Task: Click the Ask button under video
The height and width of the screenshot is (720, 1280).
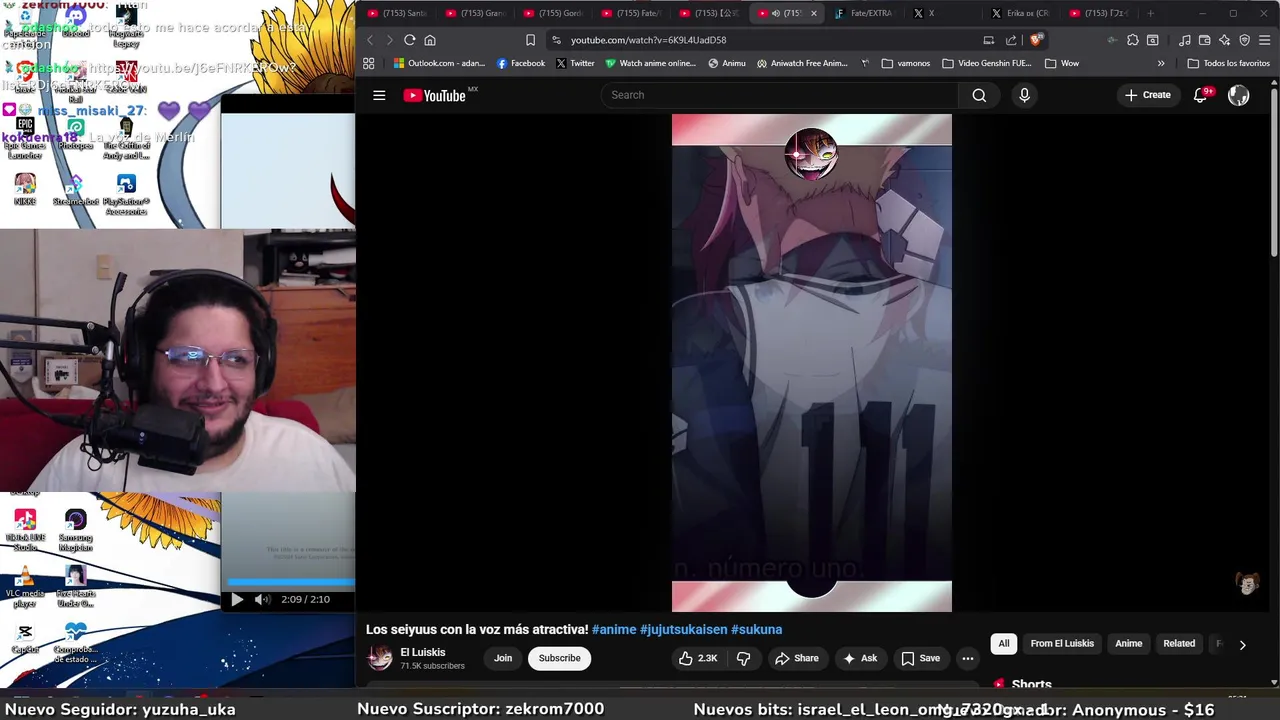Action: tap(860, 658)
